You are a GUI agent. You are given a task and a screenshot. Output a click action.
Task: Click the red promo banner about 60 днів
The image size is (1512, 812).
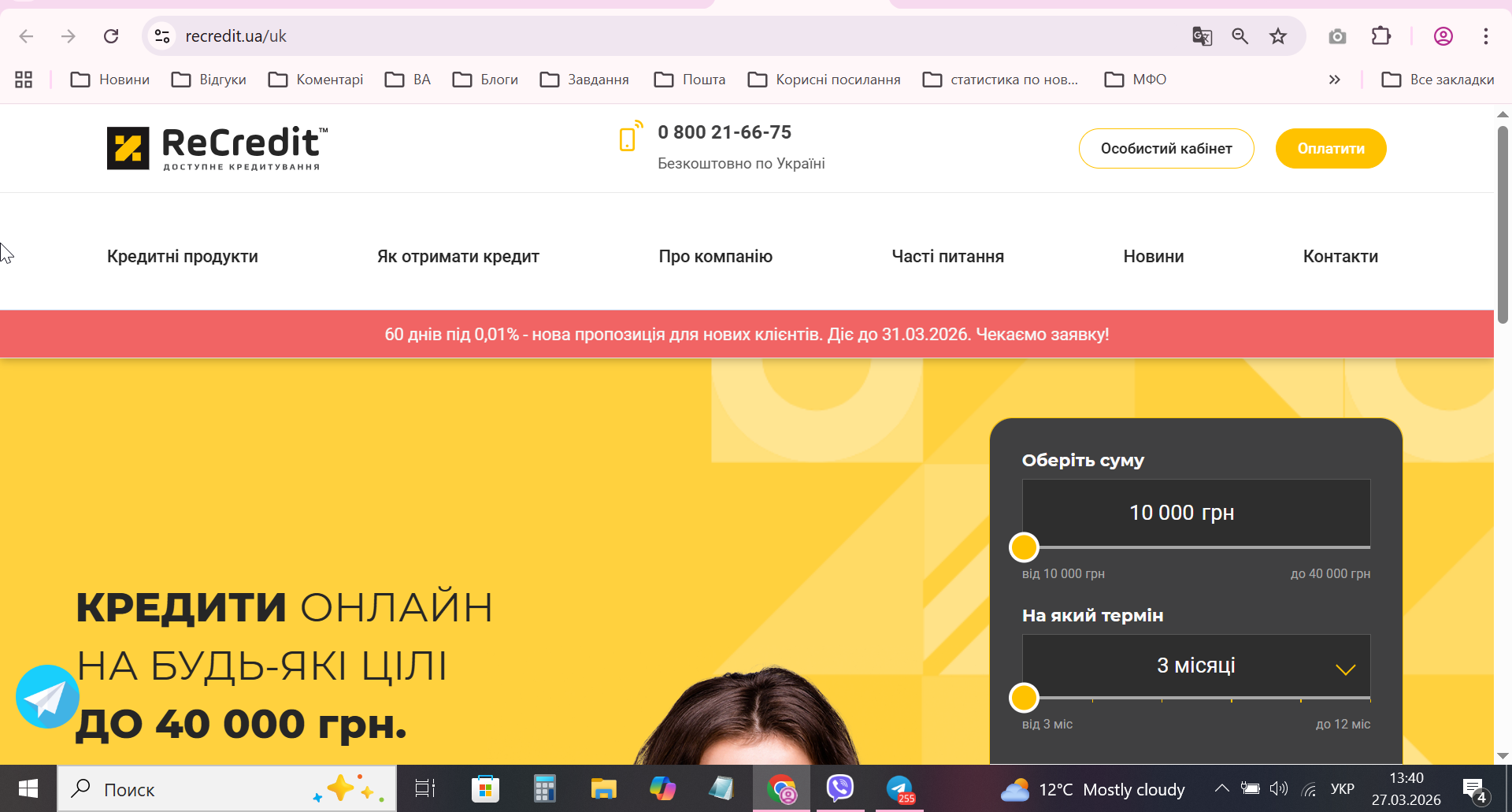click(747, 334)
